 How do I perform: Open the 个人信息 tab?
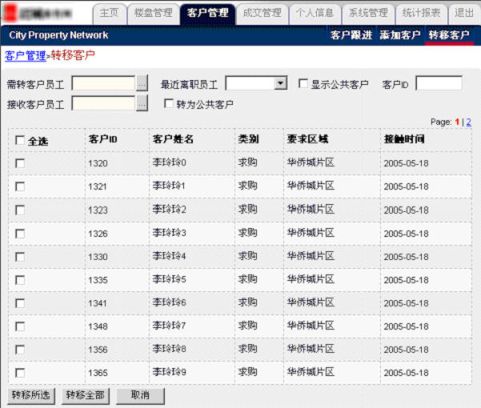pos(315,14)
